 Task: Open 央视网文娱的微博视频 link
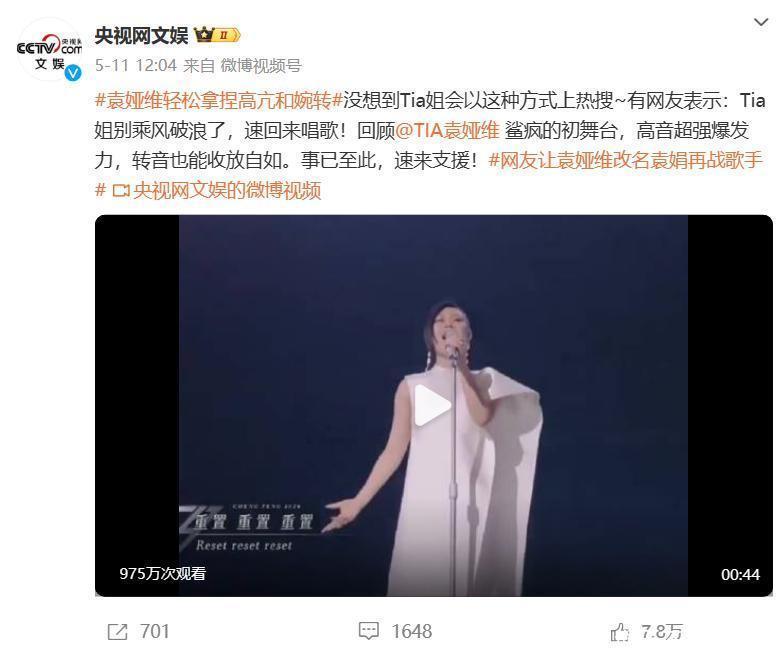tap(227, 190)
